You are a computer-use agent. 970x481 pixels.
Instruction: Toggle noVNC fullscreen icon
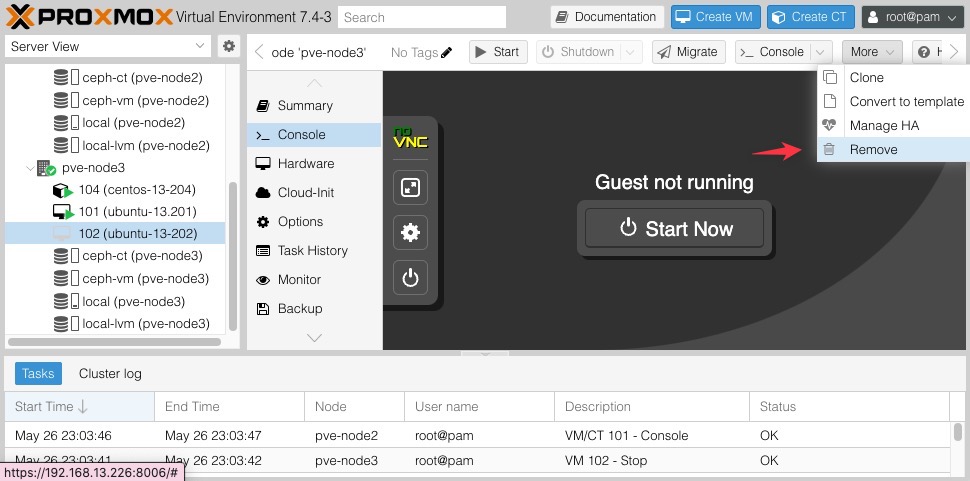point(411,187)
